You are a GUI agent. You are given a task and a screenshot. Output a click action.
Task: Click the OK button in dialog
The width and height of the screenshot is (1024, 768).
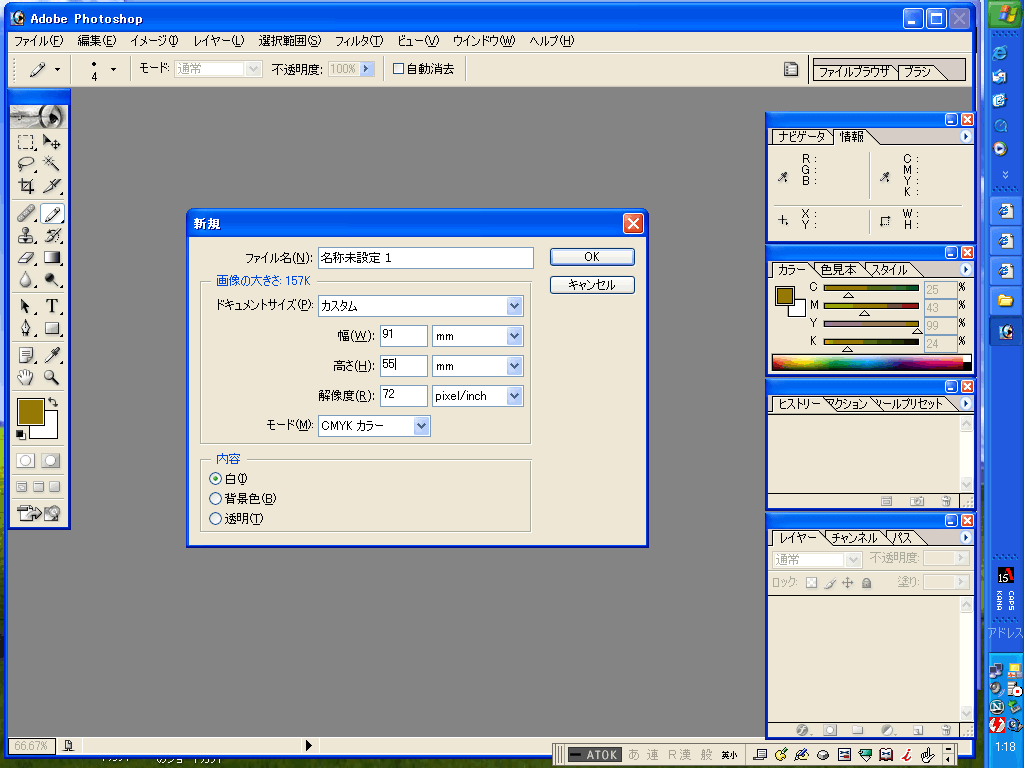592,257
